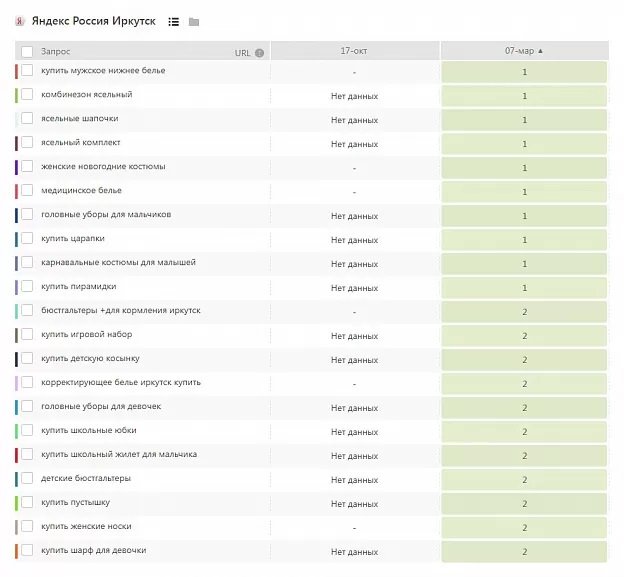Sort by the Запрос column header

point(55,52)
